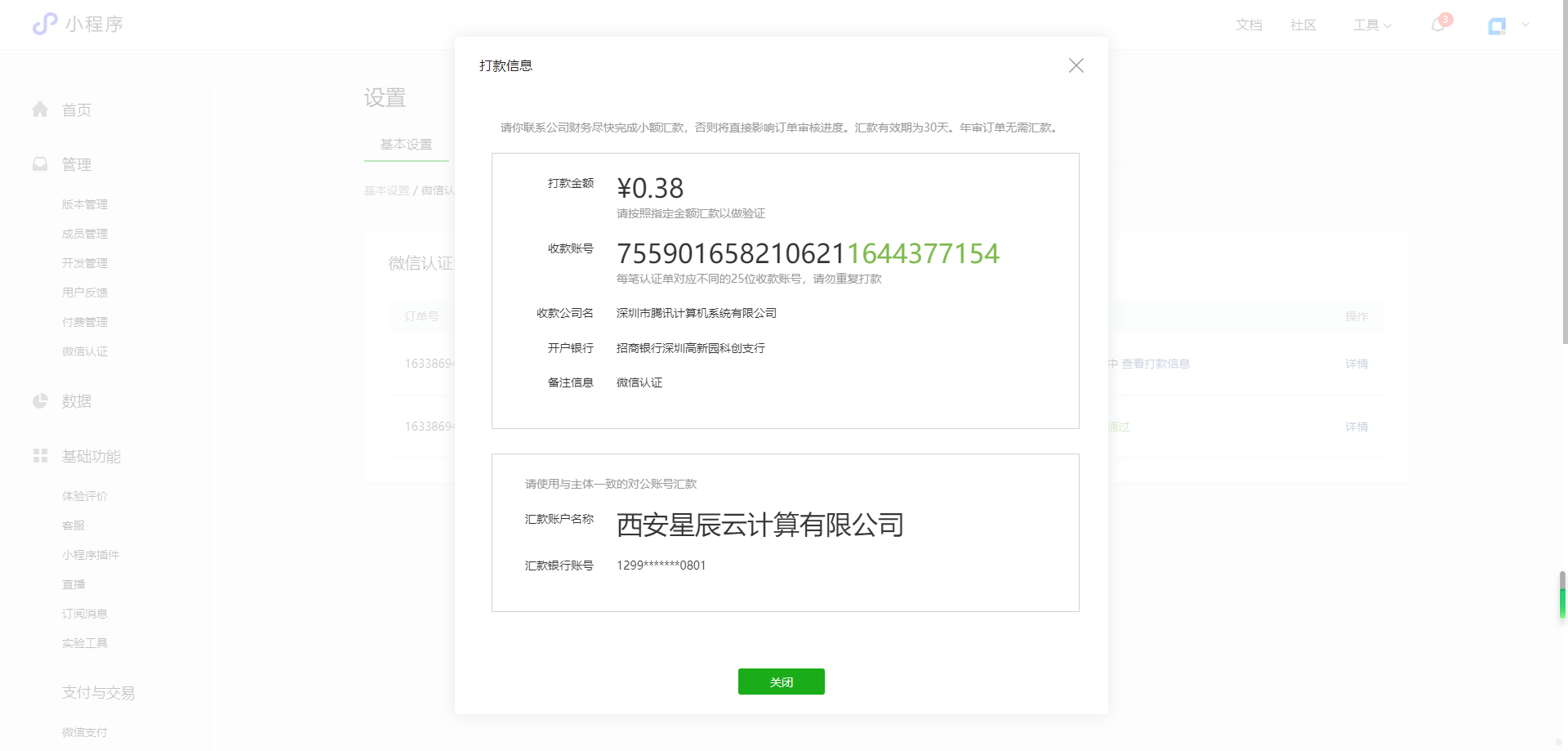Expand the account dropdown arrow

click(1526, 25)
